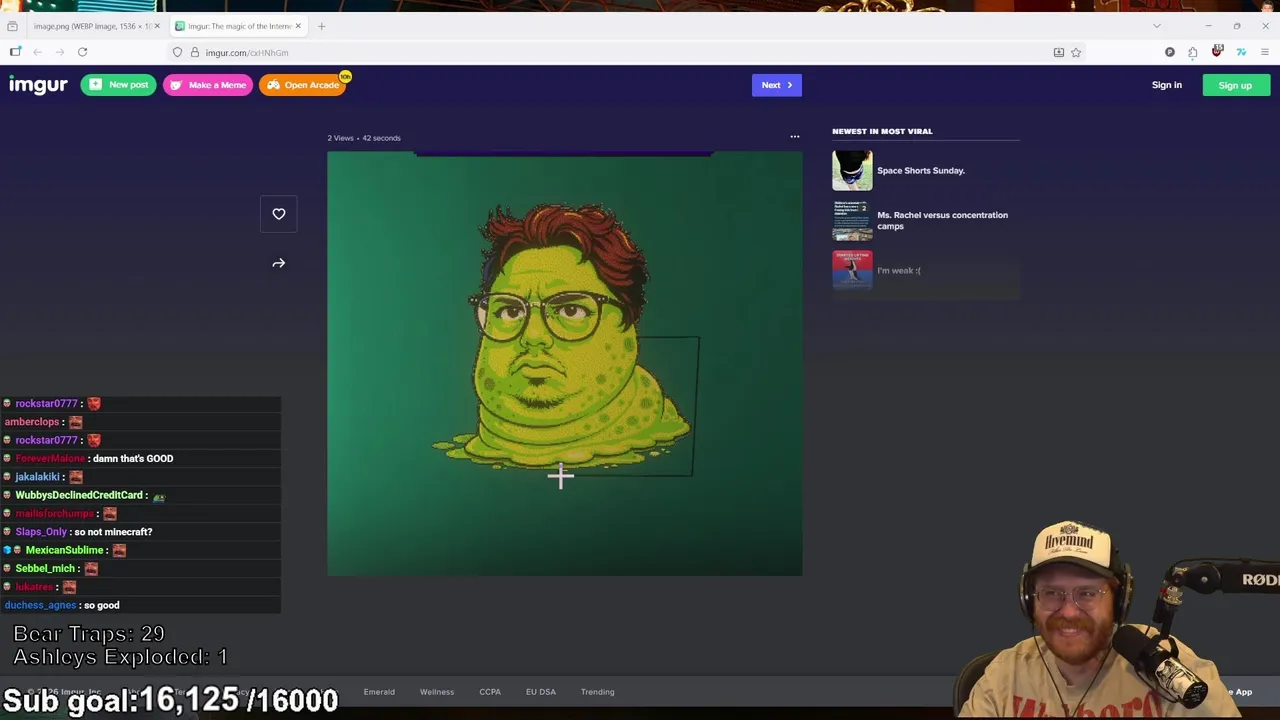Open the Make a Meme page
The image size is (1280, 720).
click(208, 85)
